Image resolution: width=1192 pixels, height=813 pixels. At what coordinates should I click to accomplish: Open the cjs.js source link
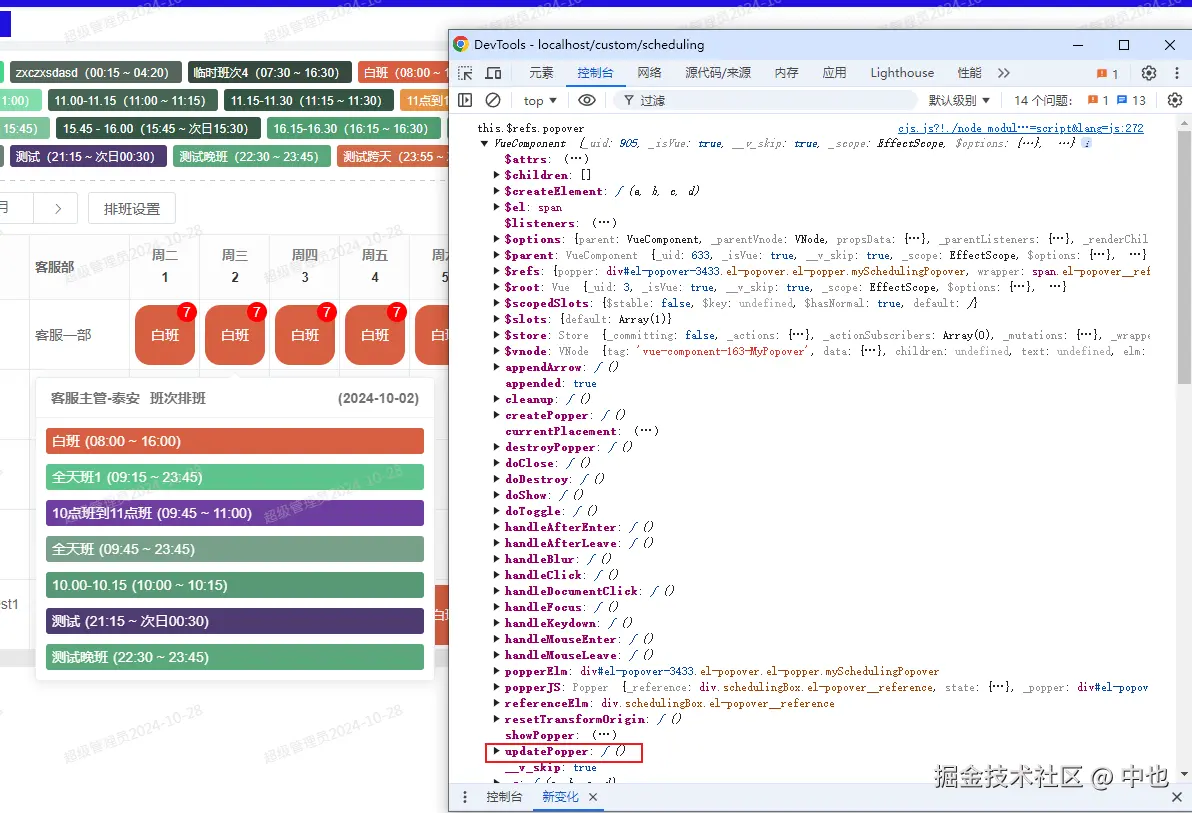(x=1020, y=128)
